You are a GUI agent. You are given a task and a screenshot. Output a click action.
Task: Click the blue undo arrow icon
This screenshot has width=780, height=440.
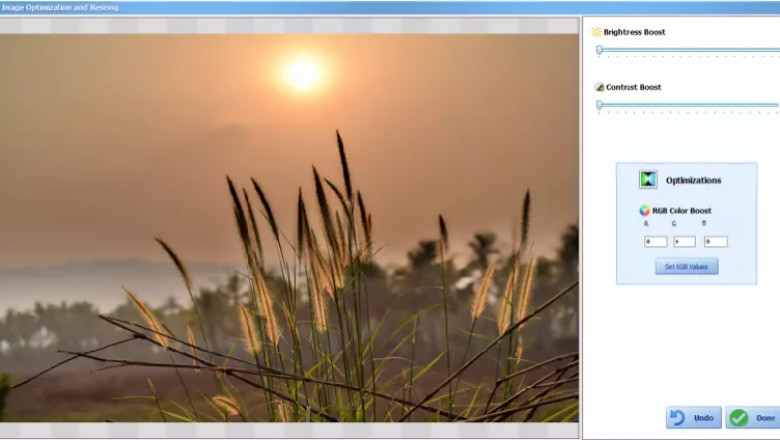point(678,417)
